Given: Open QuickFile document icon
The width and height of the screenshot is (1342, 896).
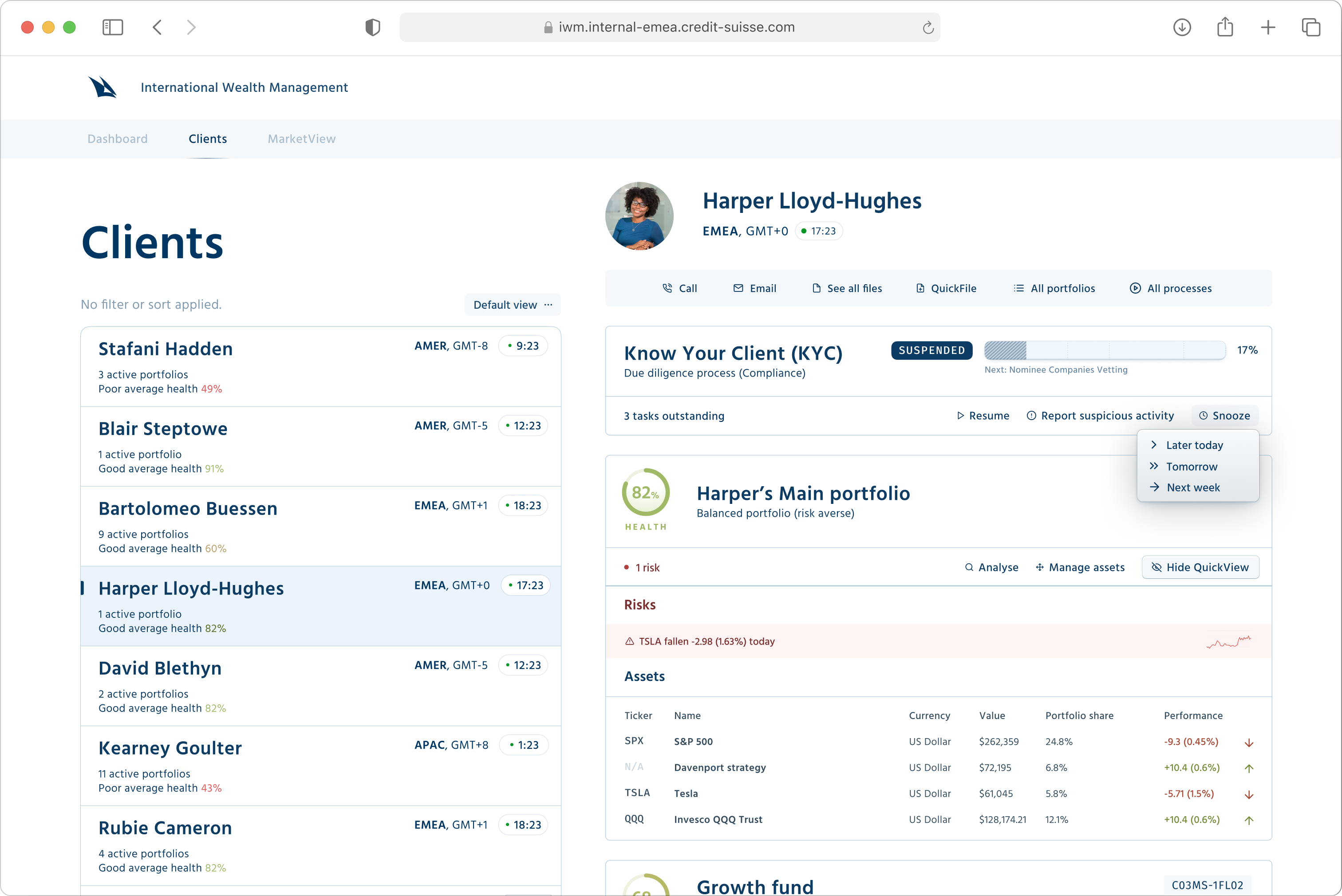Looking at the screenshot, I should tap(920, 288).
